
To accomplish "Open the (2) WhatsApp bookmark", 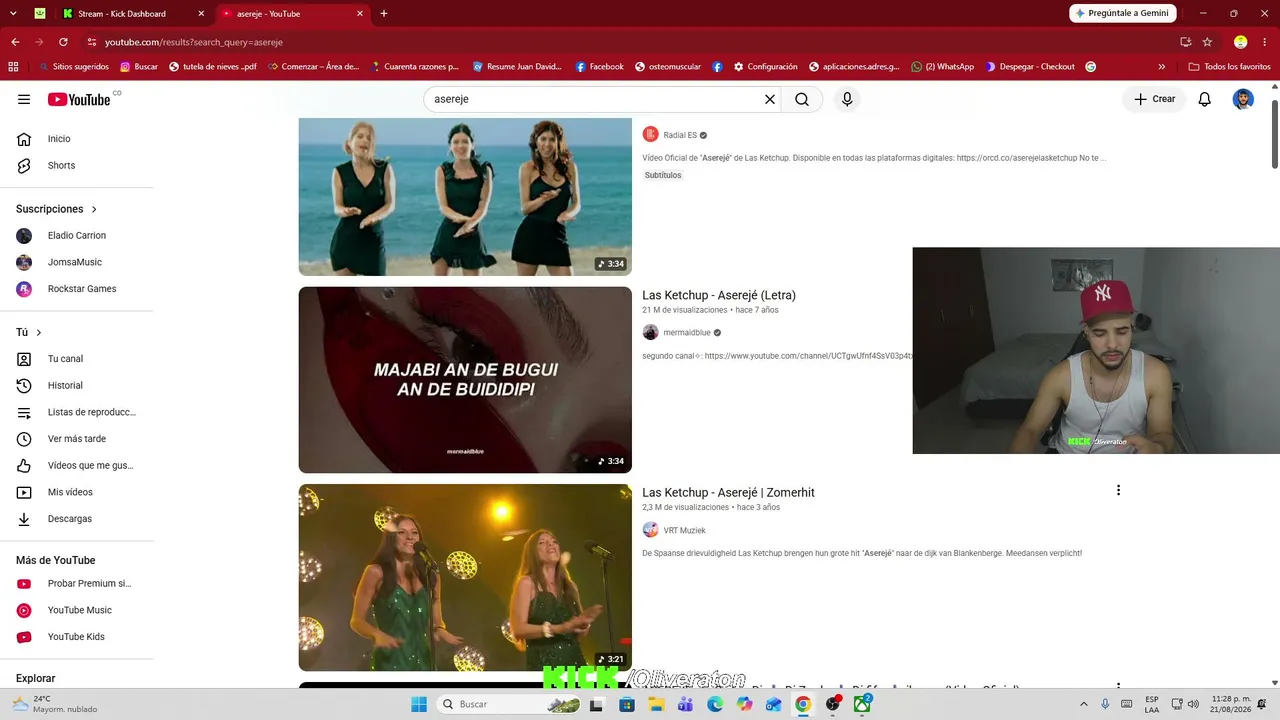I will click(942, 67).
